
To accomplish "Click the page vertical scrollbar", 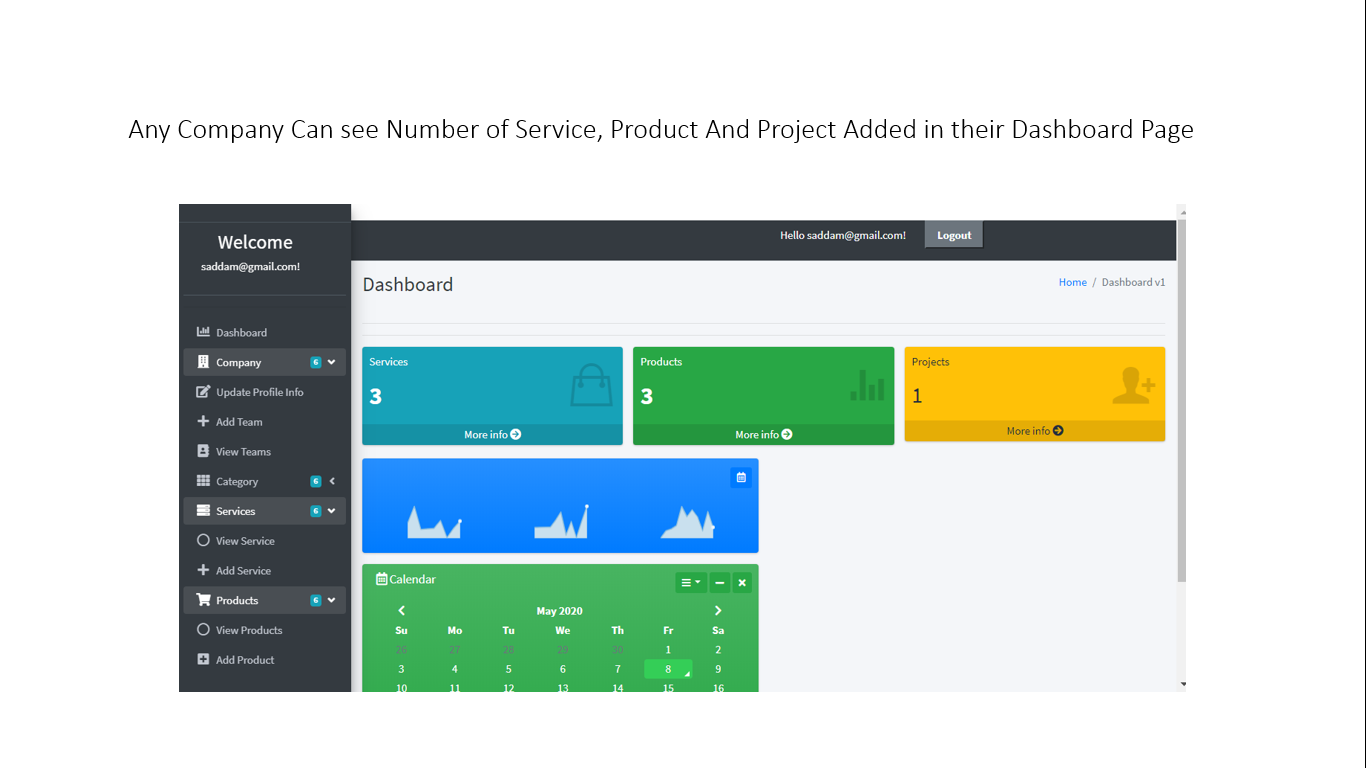I will point(1182,400).
